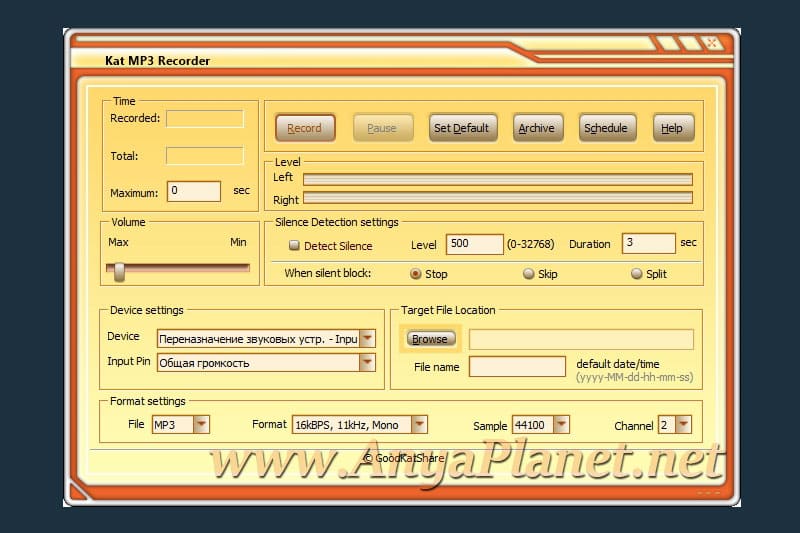The width and height of the screenshot is (800, 533).
Task: Open the Sample rate 44100 dropdown
Action: point(561,424)
